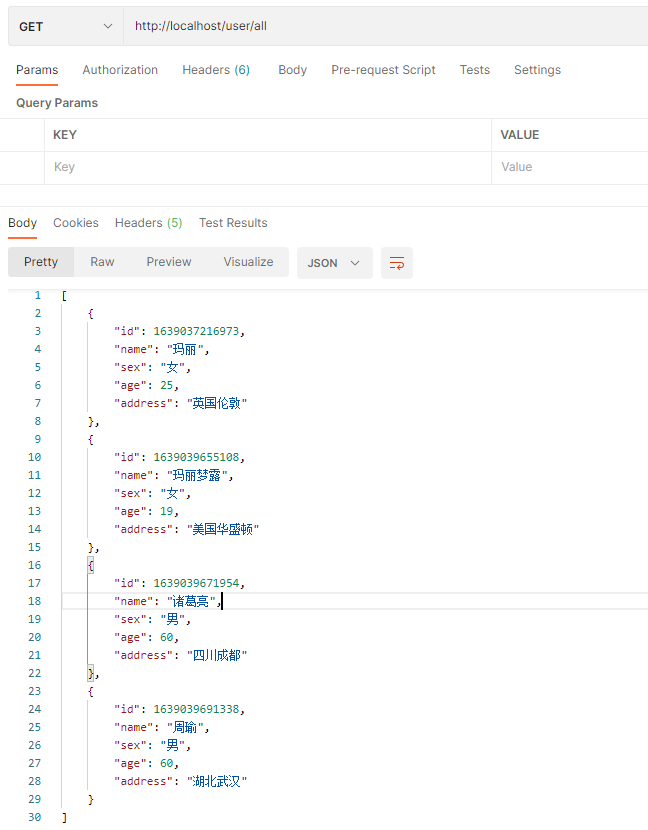
Task: Open the request Settings tab
Action: click(537, 70)
